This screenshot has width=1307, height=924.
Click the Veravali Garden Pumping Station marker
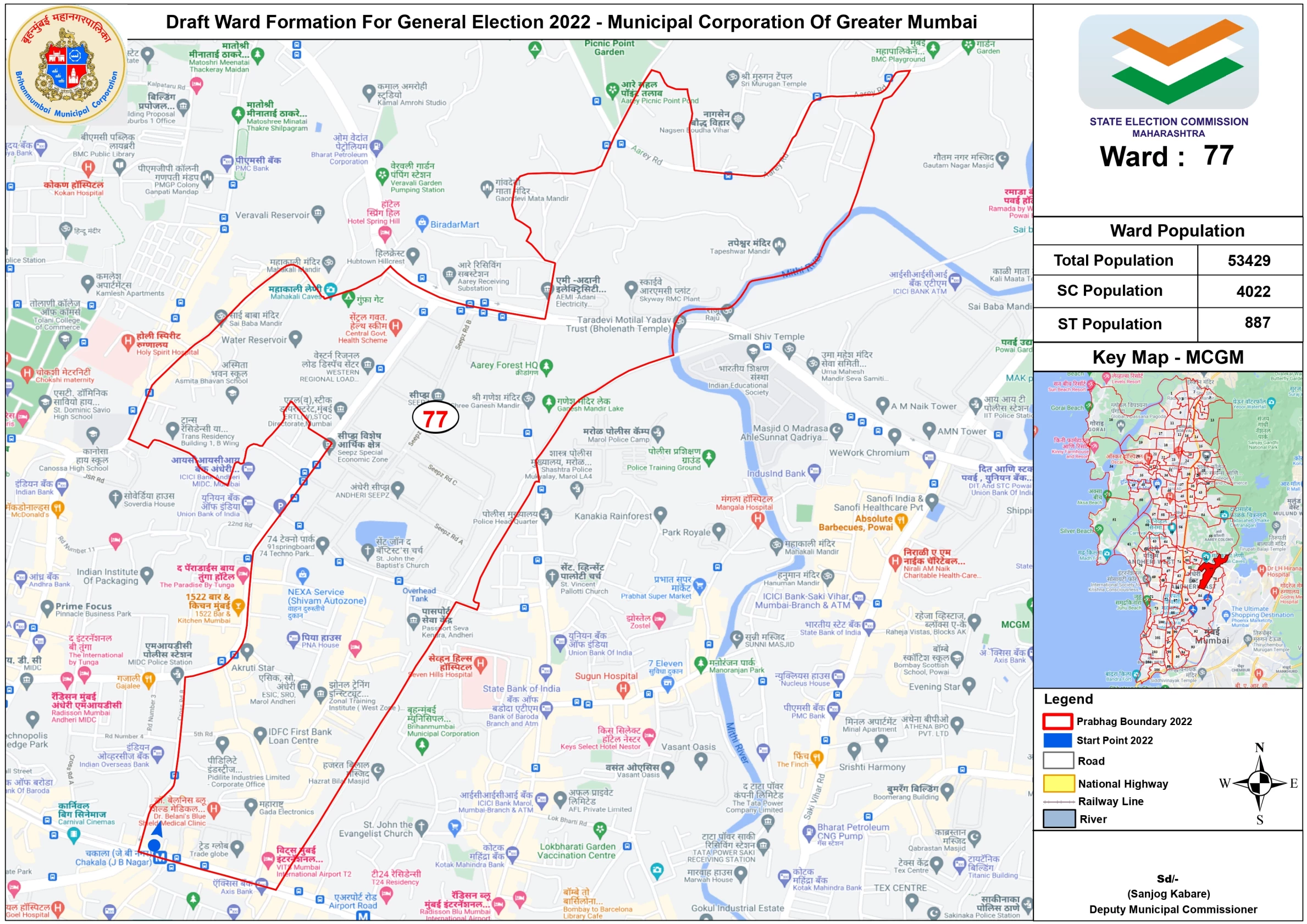click(x=383, y=175)
